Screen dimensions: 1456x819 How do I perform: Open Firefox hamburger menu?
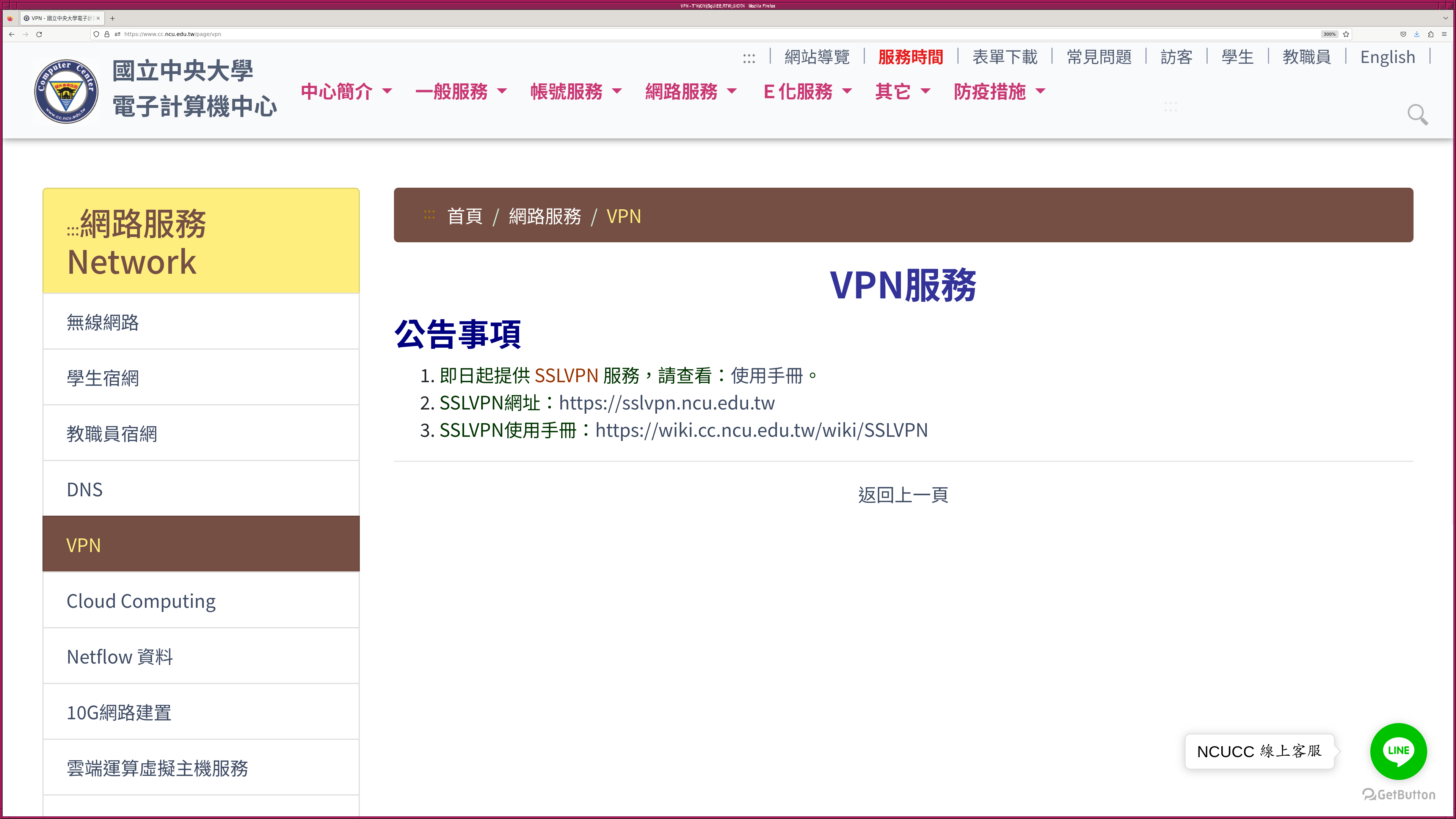(x=1444, y=35)
